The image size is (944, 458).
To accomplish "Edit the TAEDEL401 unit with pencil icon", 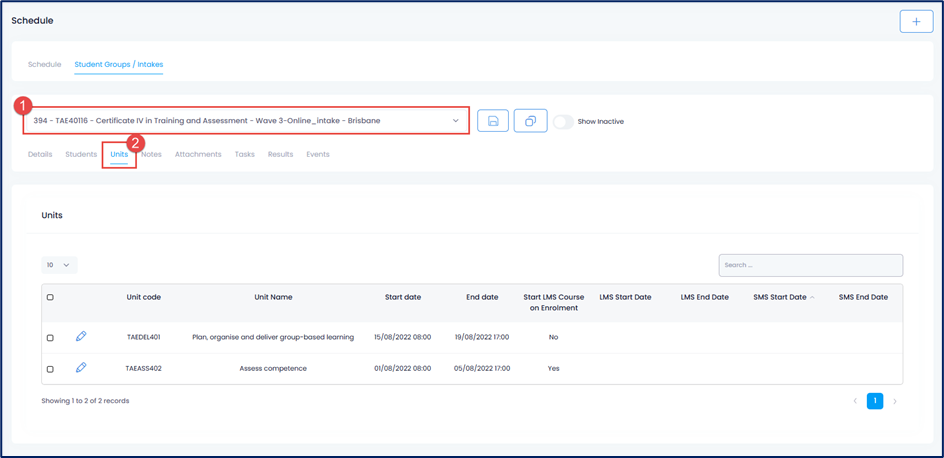I will [82, 337].
